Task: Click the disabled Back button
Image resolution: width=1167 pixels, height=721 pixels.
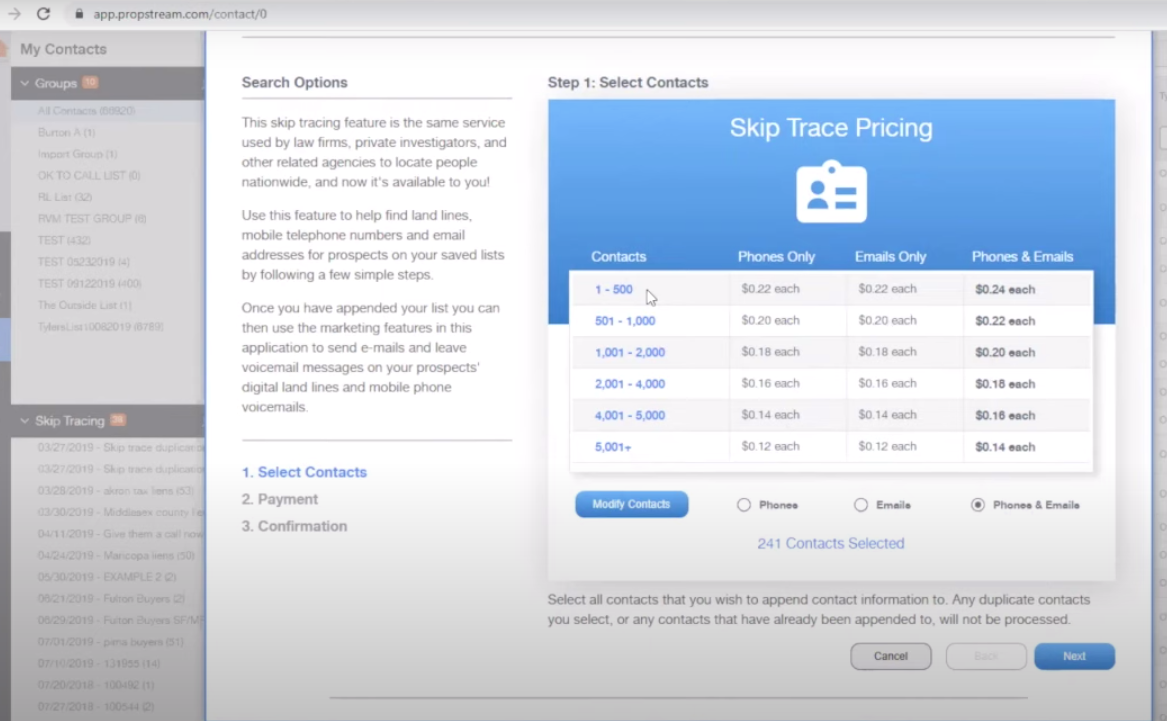Action: (x=985, y=656)
